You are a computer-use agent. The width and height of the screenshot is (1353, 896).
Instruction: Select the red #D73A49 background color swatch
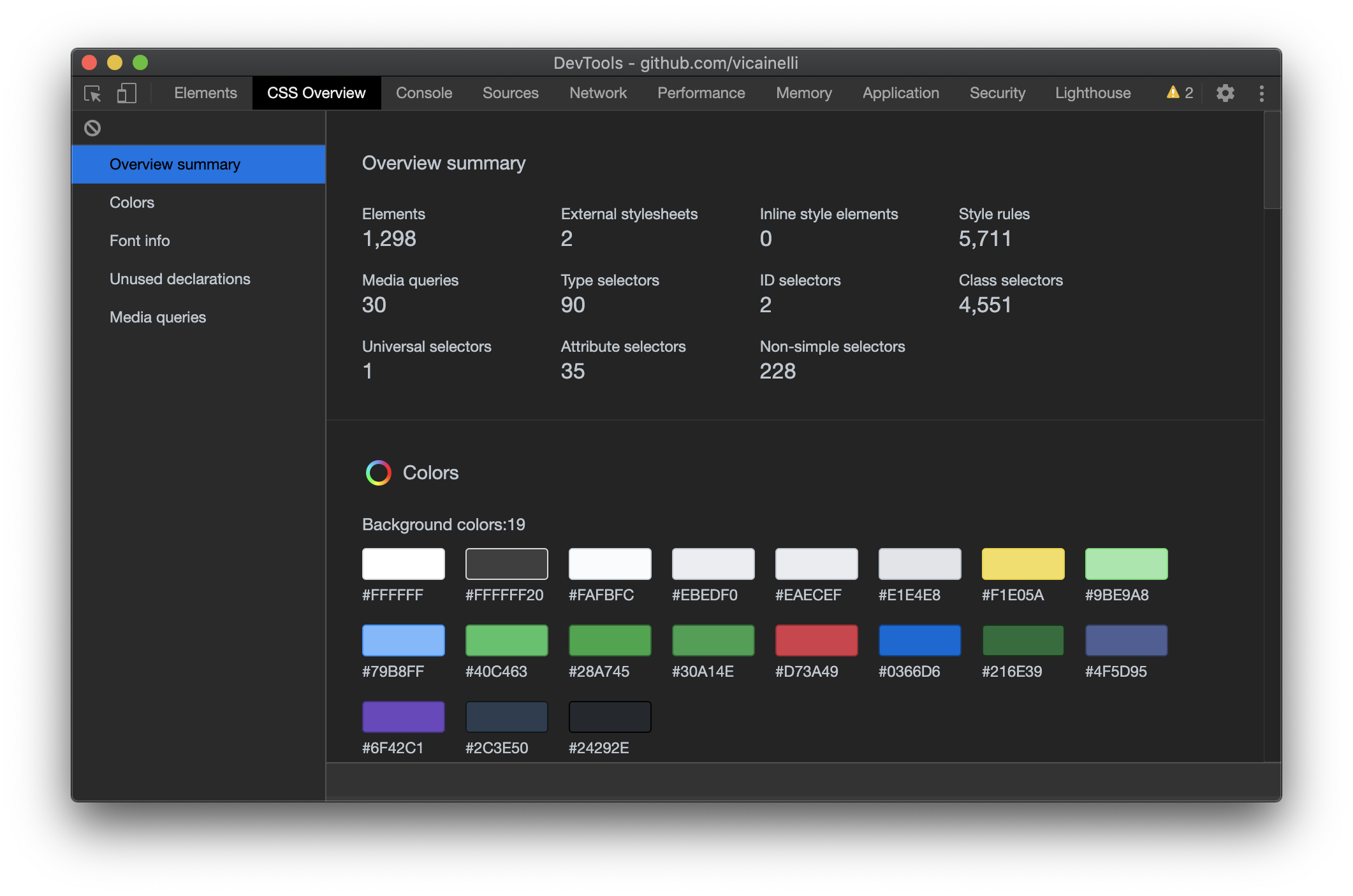[816, 640]
